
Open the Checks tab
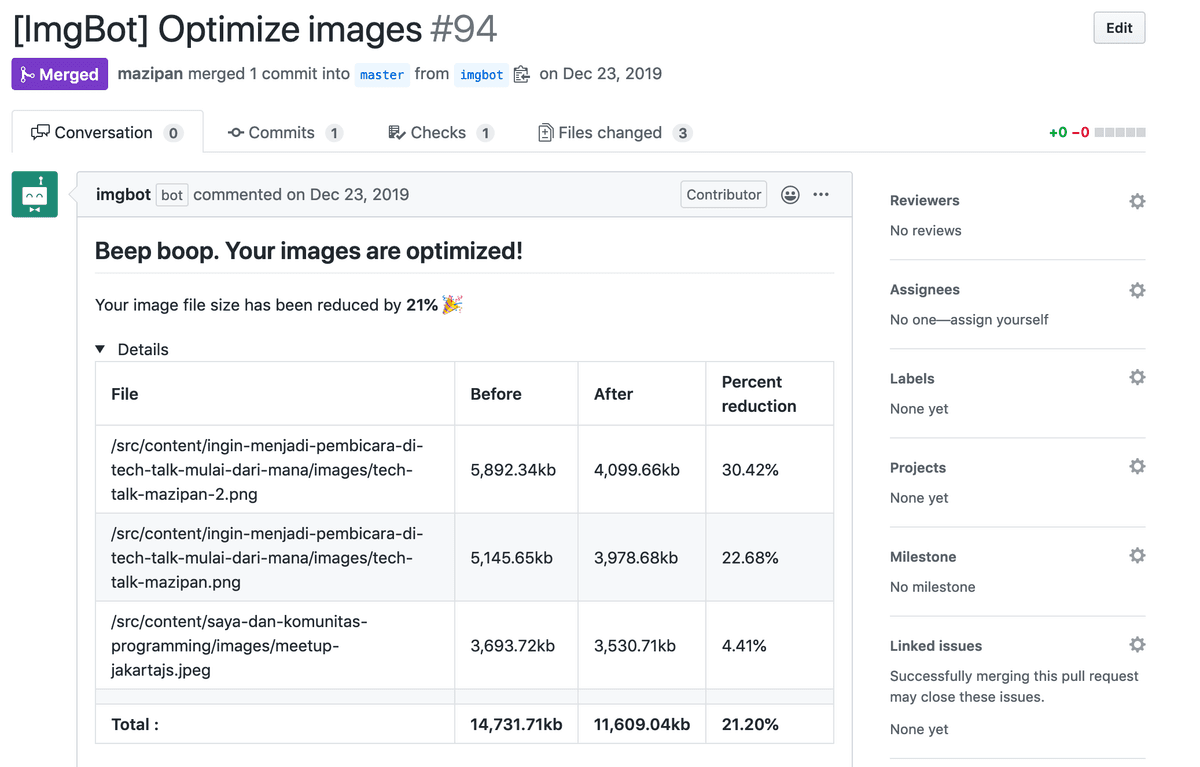[440, 133]
